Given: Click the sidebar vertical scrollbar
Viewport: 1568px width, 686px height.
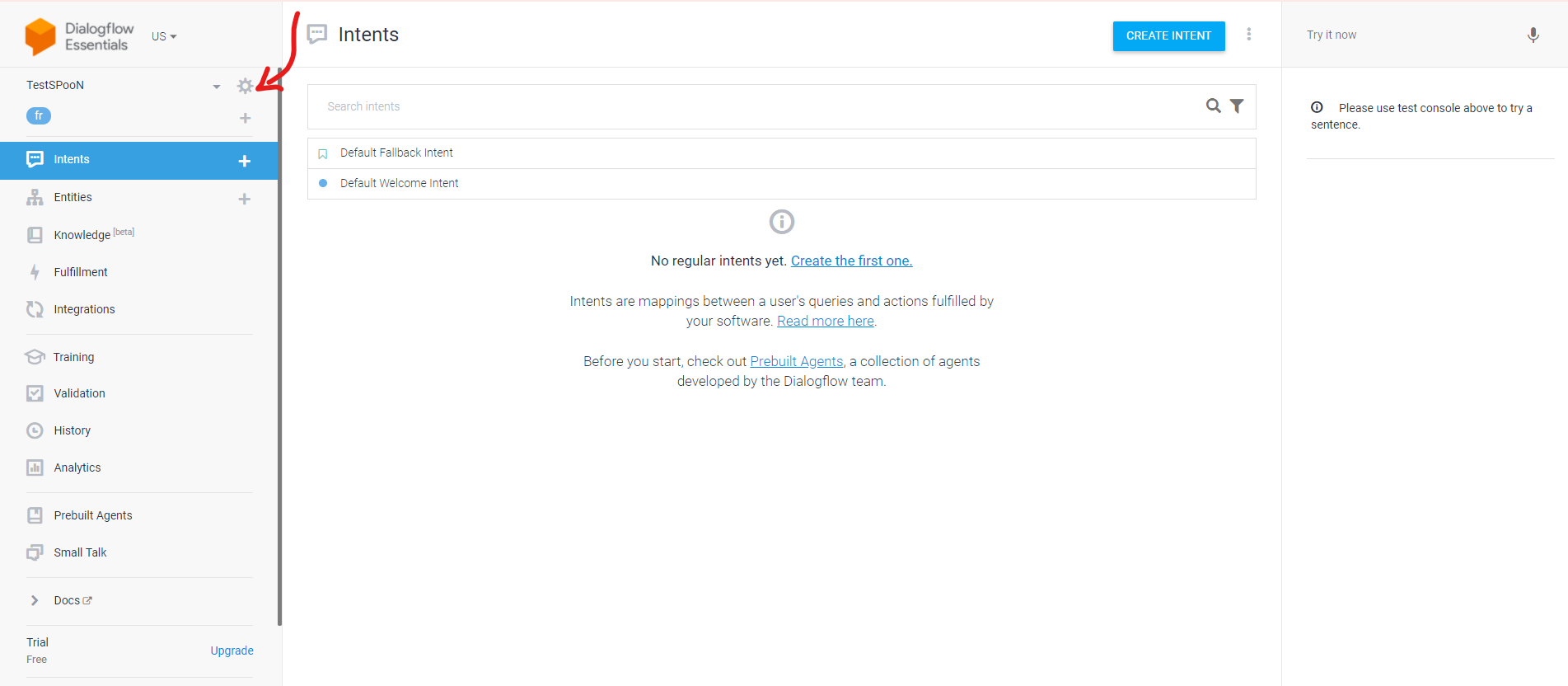Looking at the screenshot, I should point(280,346).
